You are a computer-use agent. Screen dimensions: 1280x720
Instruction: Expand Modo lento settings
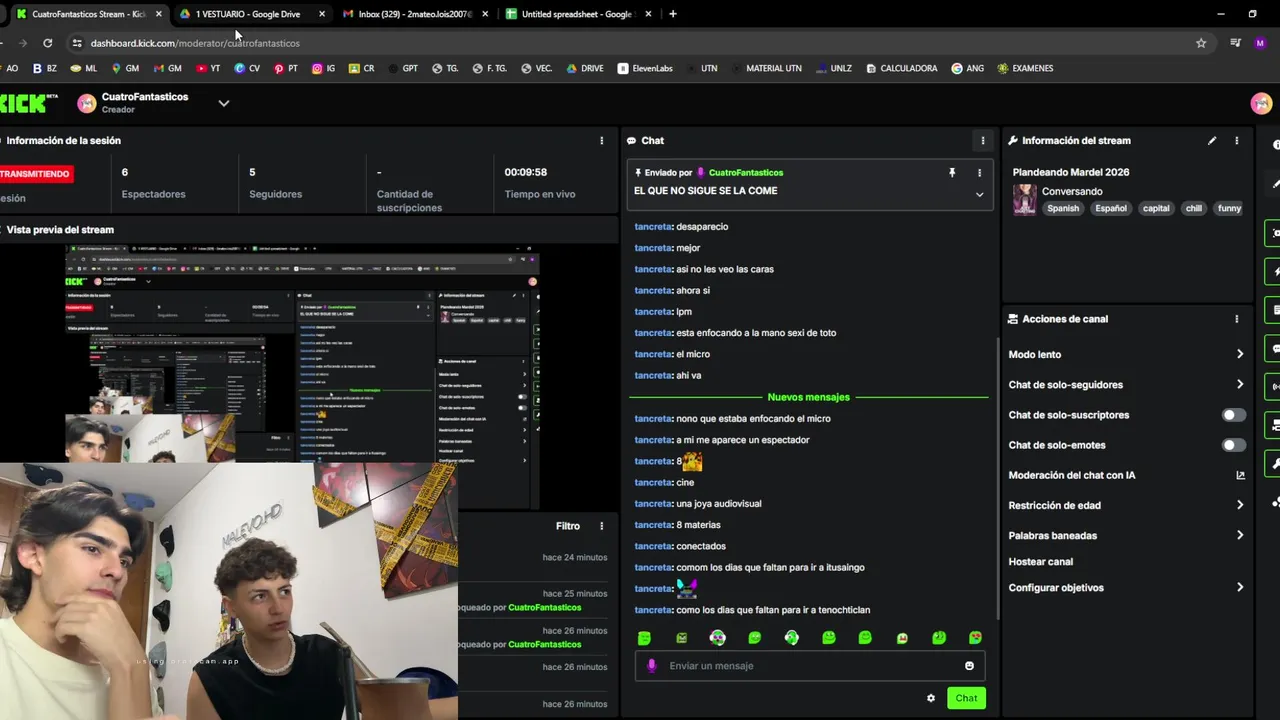pos(1240,354)
